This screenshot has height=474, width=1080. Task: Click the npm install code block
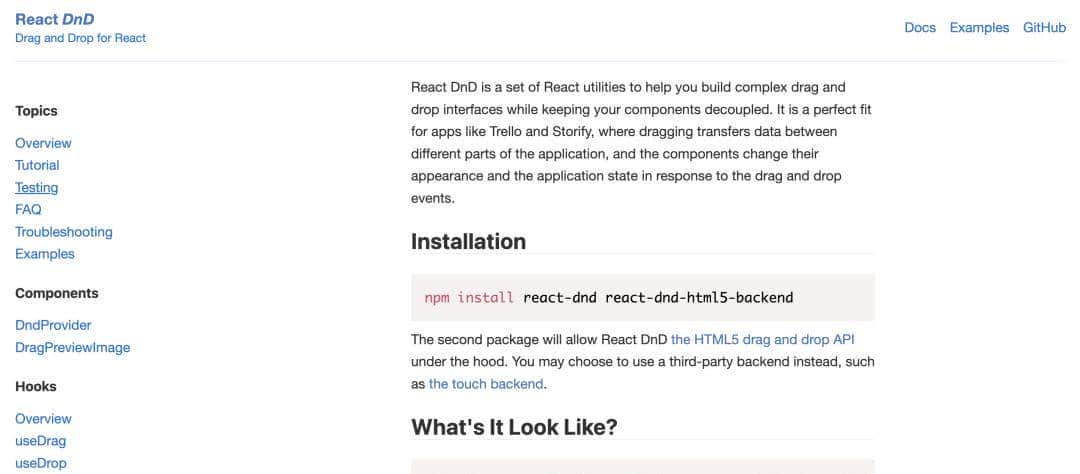tap(642, 297)
